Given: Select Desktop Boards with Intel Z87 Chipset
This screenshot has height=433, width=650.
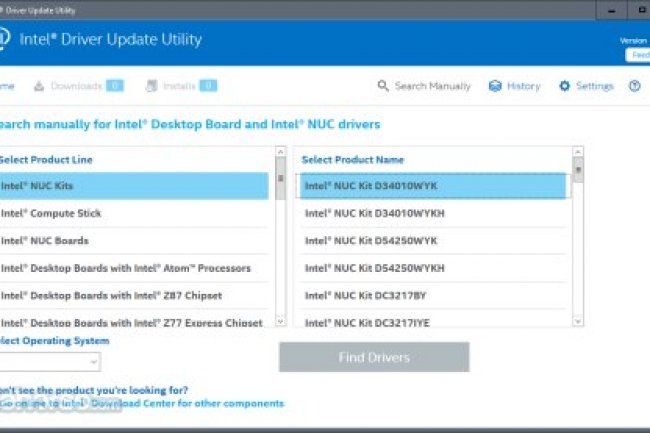Looking at the screenshot, I should point(134,295).
